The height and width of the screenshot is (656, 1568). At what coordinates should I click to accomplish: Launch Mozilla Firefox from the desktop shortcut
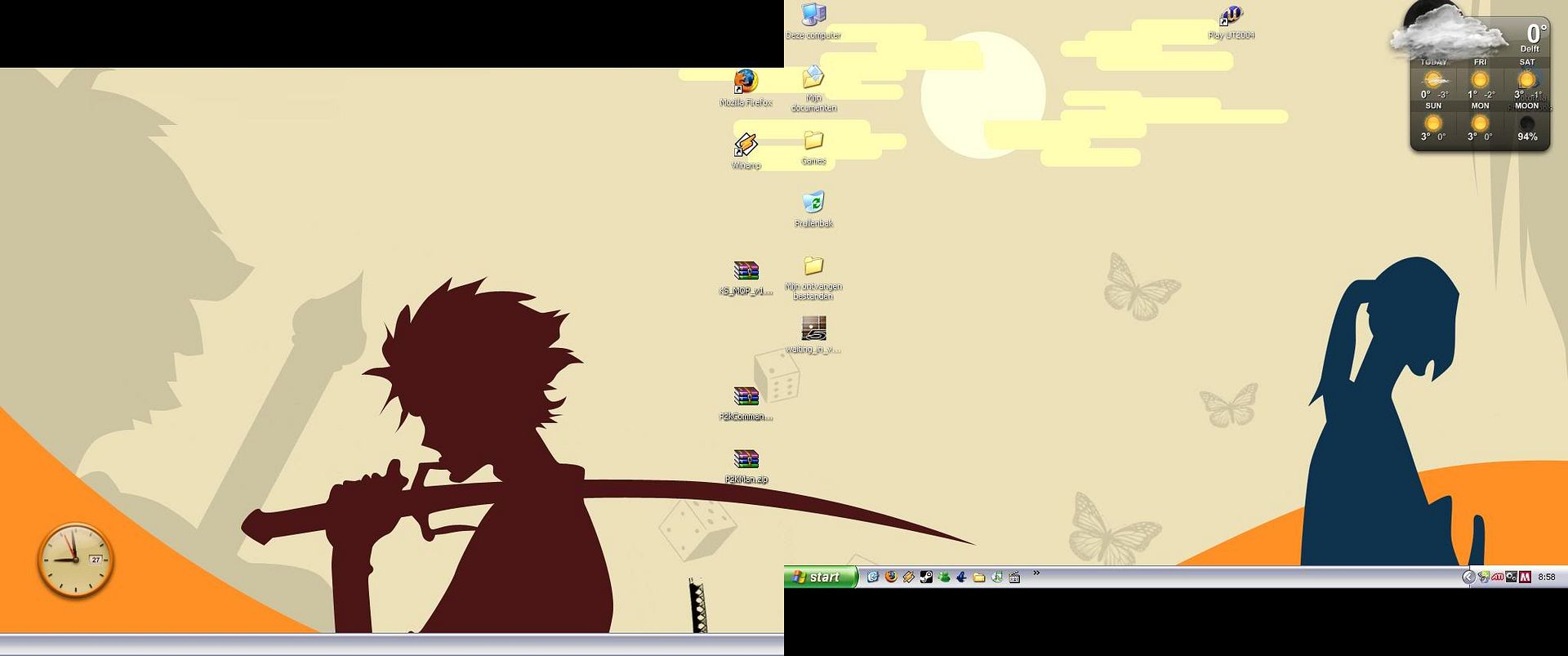pos(746,88)
